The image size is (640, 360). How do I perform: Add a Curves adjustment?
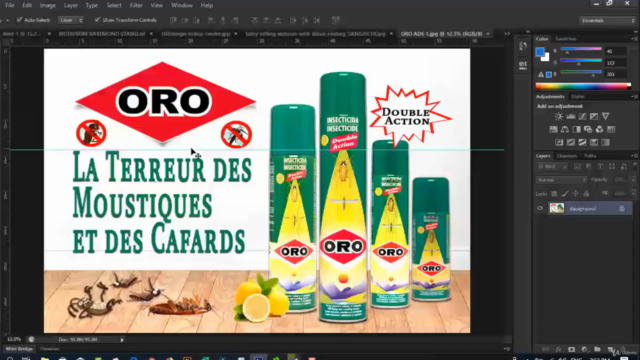click(x=582, y=116)
